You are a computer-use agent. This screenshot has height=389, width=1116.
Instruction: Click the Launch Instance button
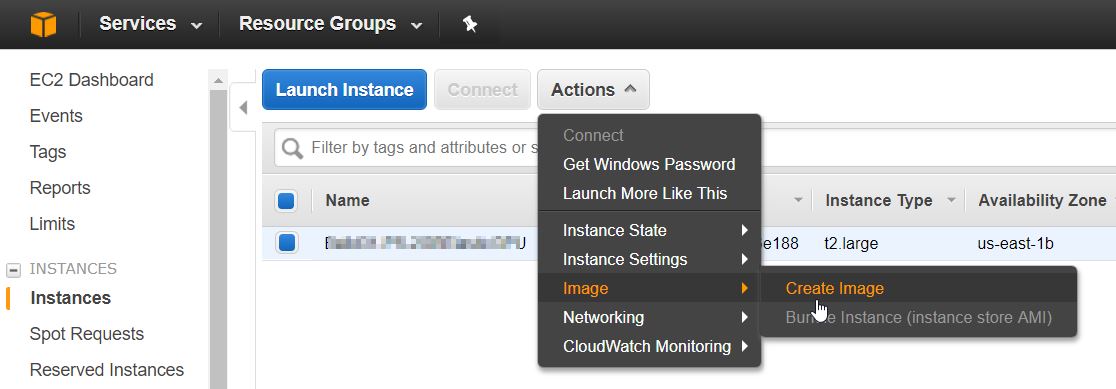pos(344,90)
